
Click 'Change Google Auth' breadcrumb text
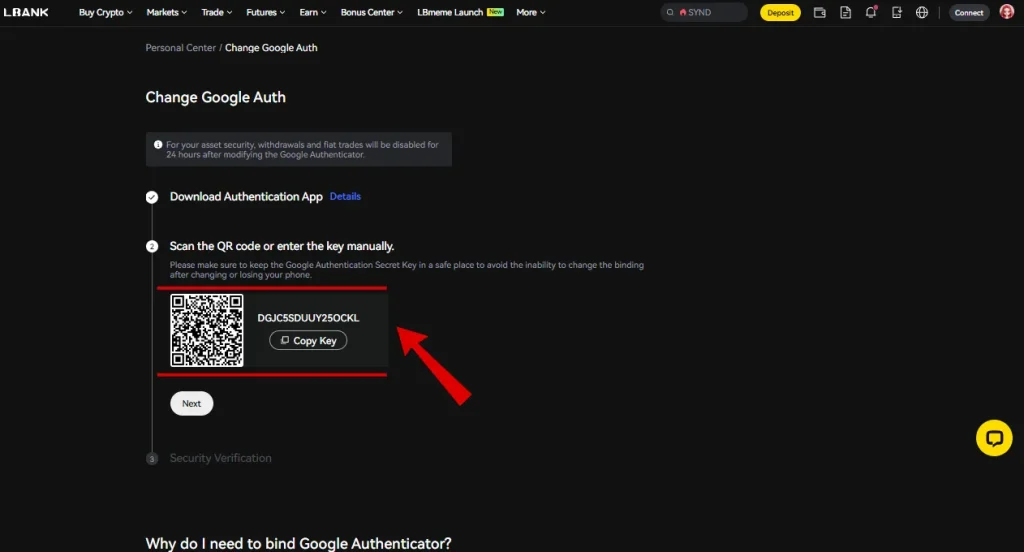pos(271,48)
